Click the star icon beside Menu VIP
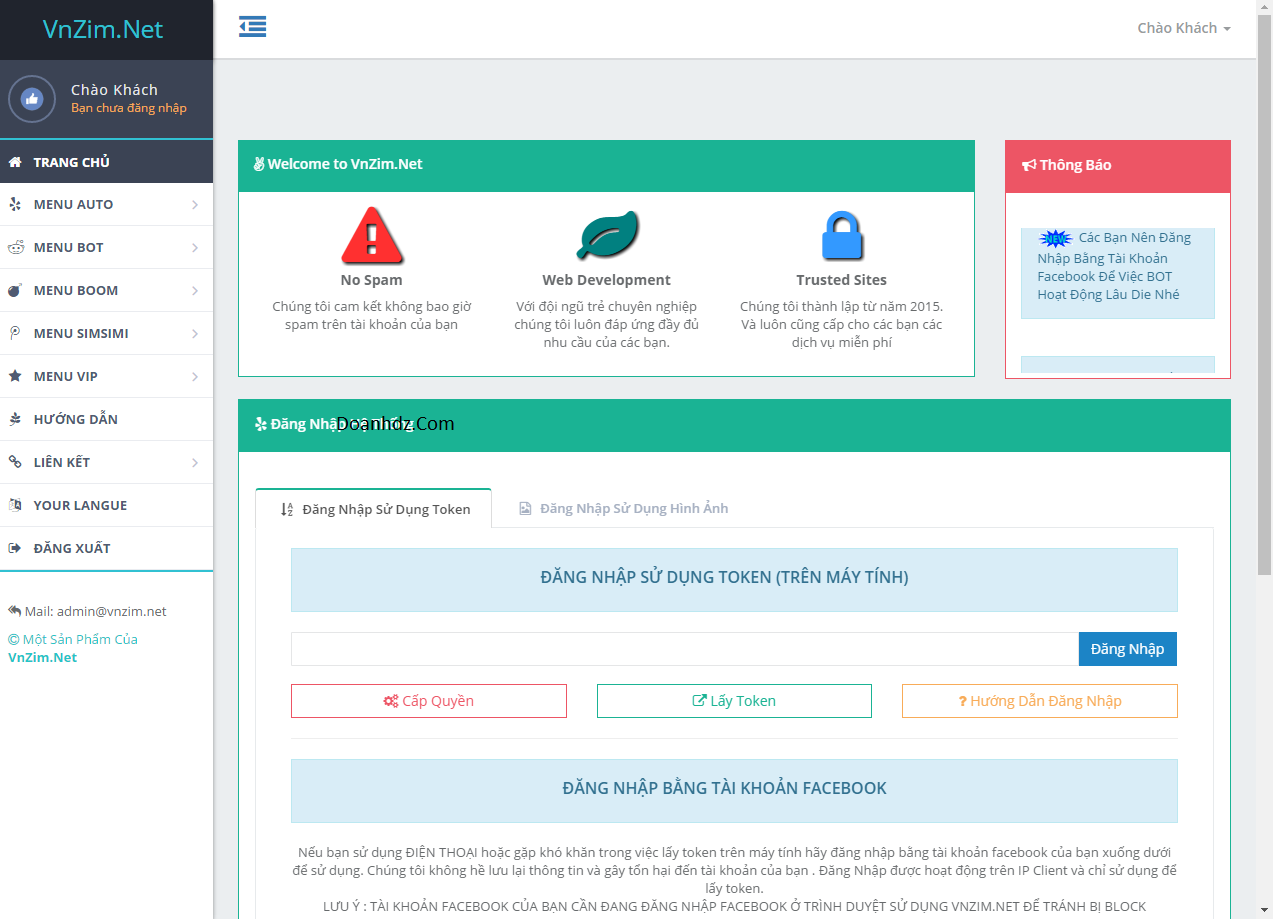The width and height of the screenshot is (1273, 919). (15, 377)
